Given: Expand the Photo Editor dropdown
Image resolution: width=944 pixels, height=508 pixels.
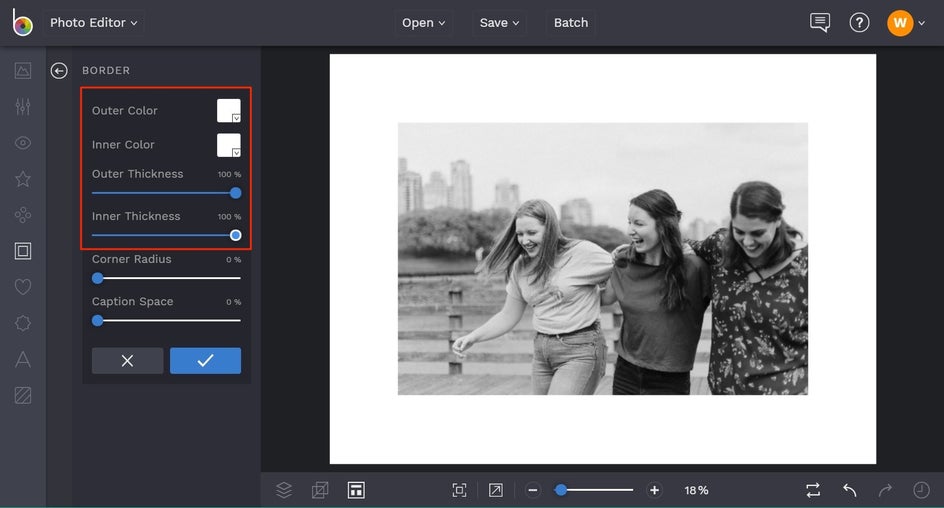Looking at the screenshot, I should tap(94, 23).
